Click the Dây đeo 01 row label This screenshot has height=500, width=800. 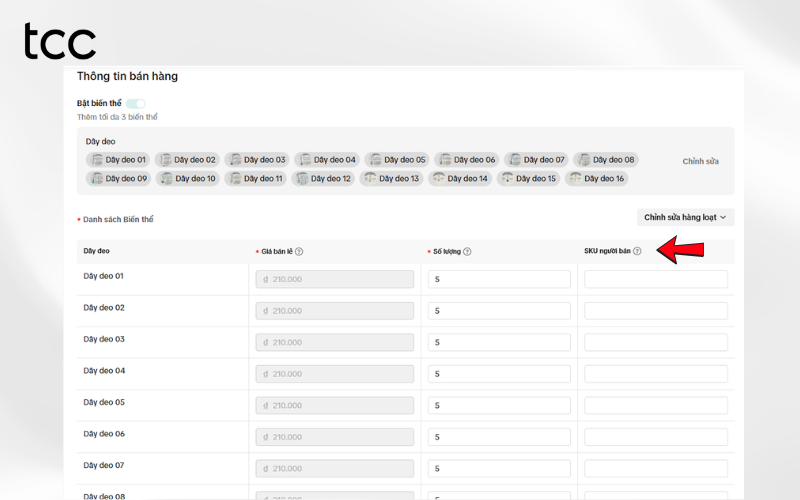(x=104, y=276)
